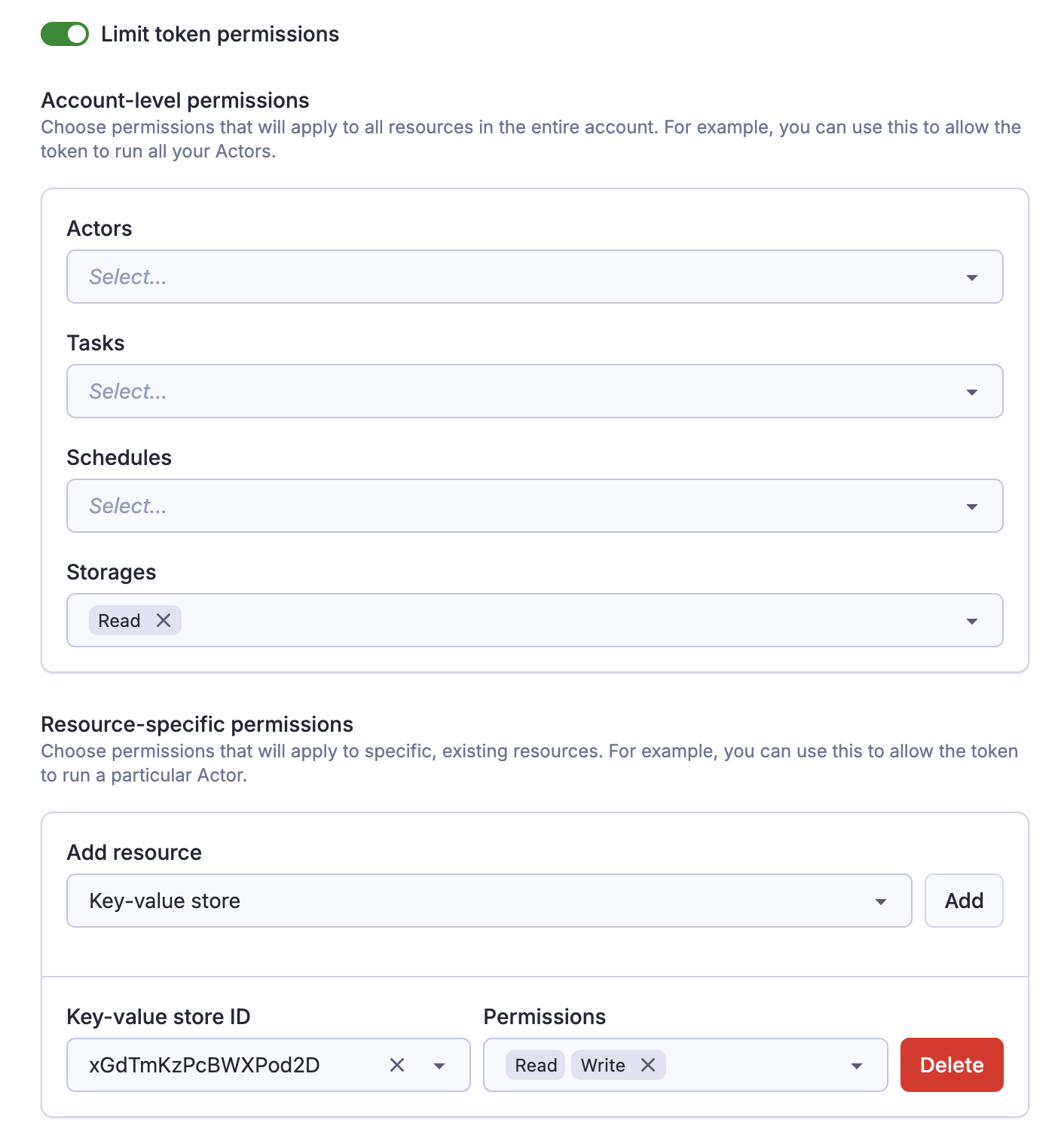Click the xGdTmKzPcBWXPod2D store ID field
The width and height of the screenshot is (1064, 1147).
[226, 1065]
